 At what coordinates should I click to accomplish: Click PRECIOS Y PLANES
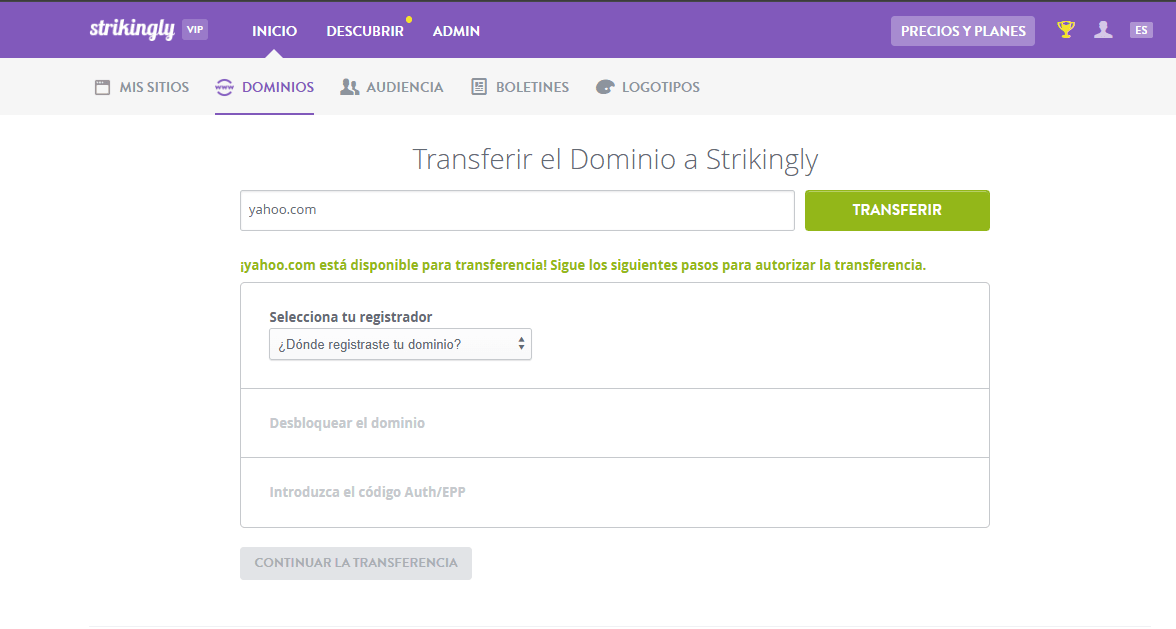tap(962, 30)
